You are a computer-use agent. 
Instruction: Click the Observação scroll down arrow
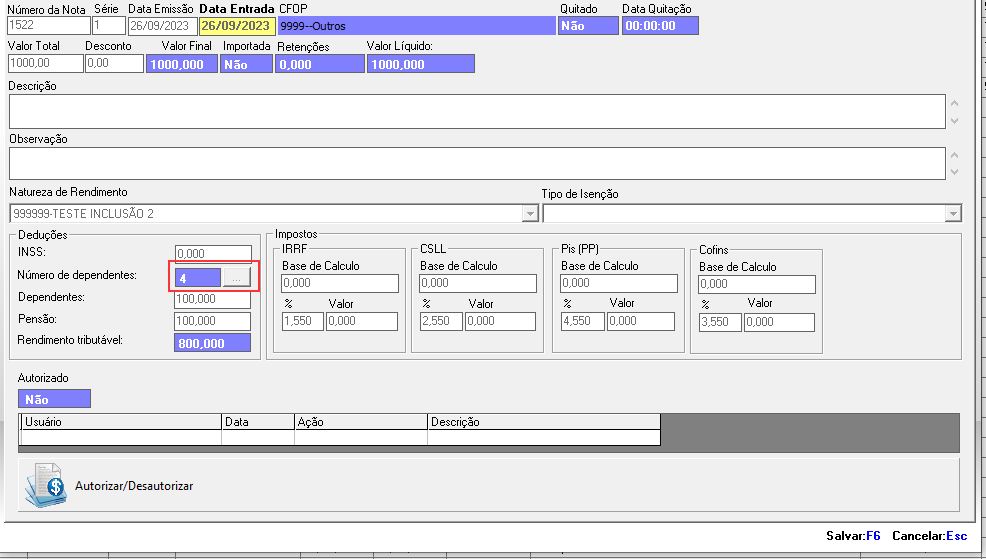click(x=954, y=172)
